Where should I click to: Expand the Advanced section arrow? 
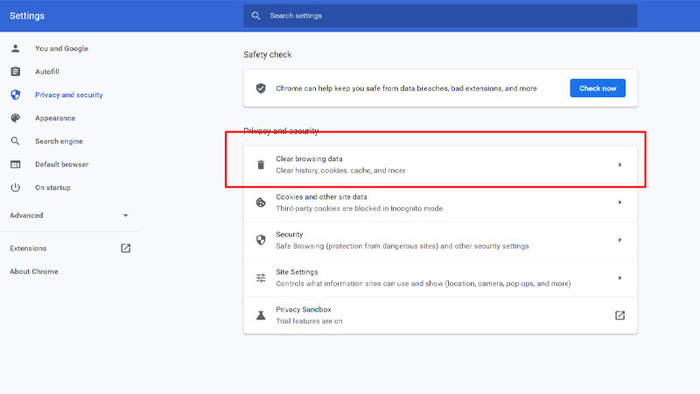click(x=125, y=215)
